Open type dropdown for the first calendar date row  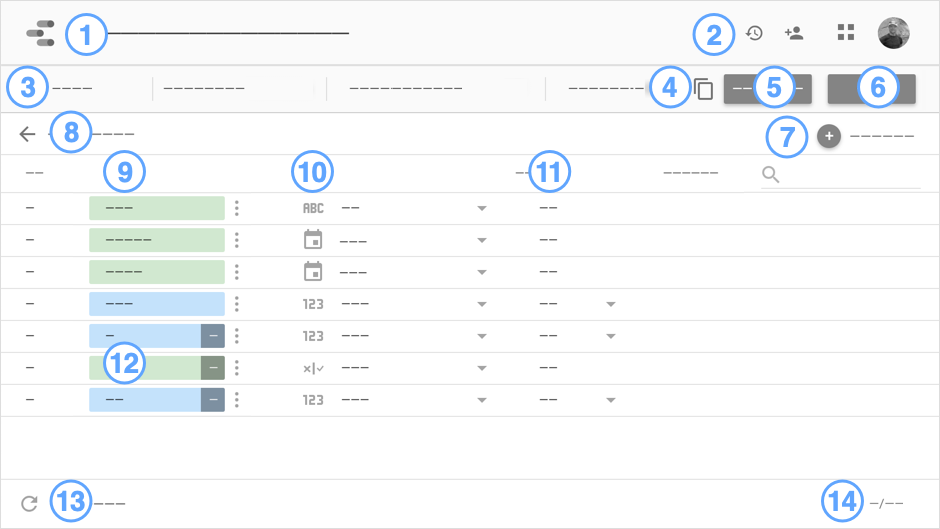tap(481, 241)
